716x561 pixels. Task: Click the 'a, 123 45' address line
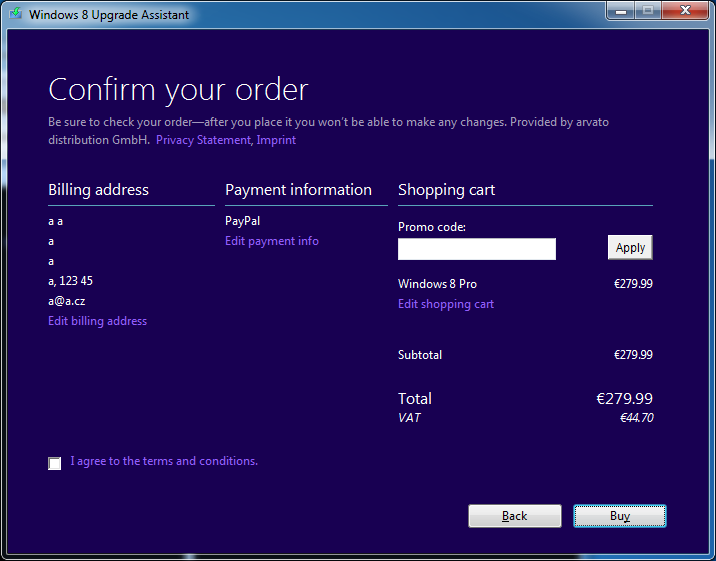click(x=70, y=281)
